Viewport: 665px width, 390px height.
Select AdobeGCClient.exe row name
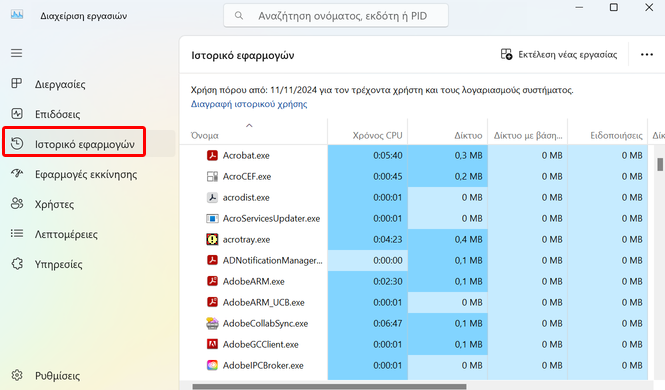(x=261, y=344)
